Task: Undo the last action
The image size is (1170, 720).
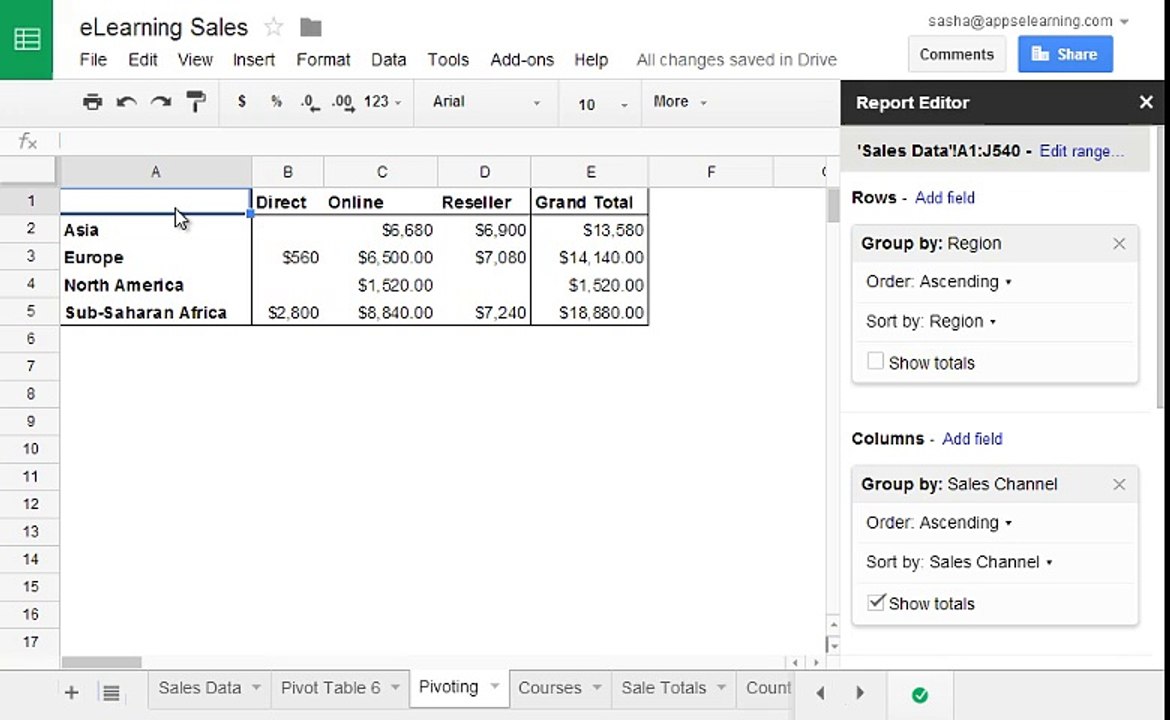Action: [126, 101]
